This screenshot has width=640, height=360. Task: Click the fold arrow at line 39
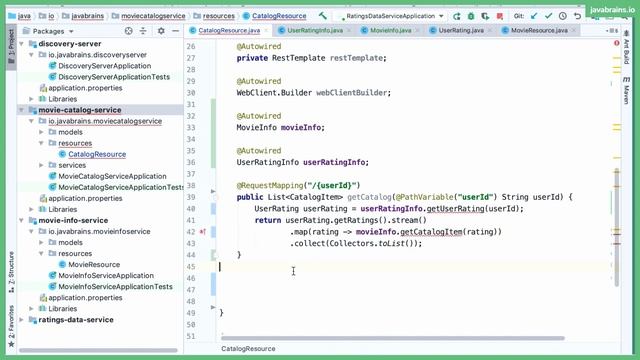click(213, 191)
